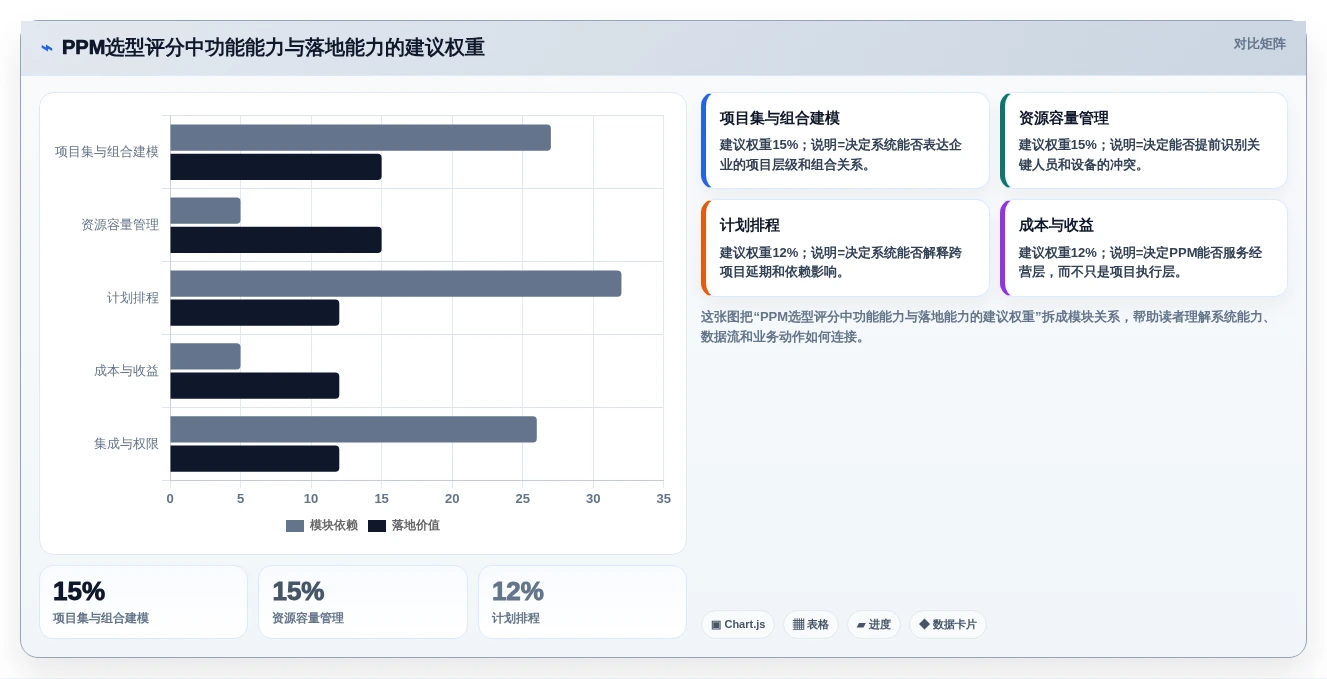Image resolution: width=1327 pixels, height=679 pixels.
Task: Click the 落地价值 legend label
Action: click(x=416, y=526)
